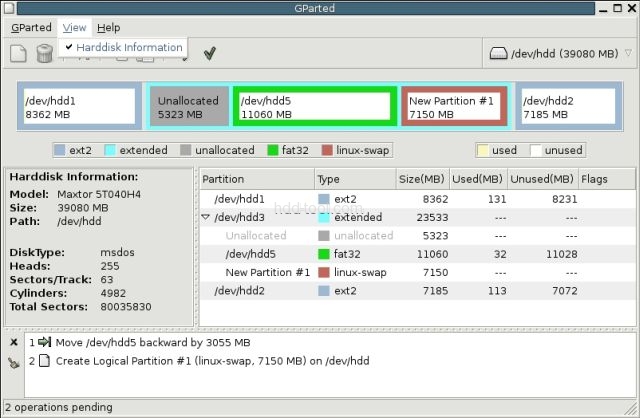This screenshot has height=418, width=640.
Task: Open the View menu
Action: point(74,28)
